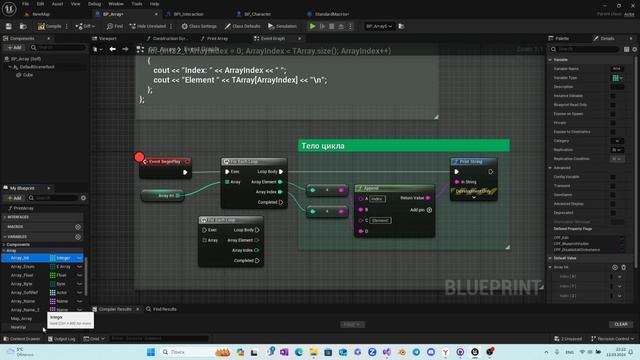Open Class Defaults
640x360 pixels.
[242, 26]
